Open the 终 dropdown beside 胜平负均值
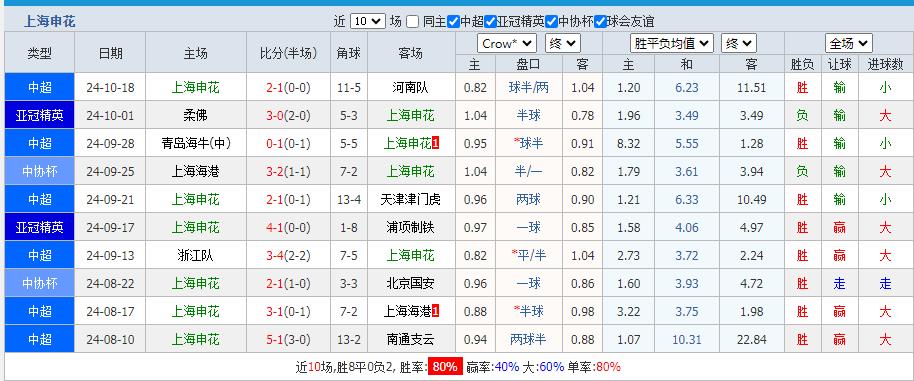The width and height of the screenshot is (914, 381). (739, 43)
